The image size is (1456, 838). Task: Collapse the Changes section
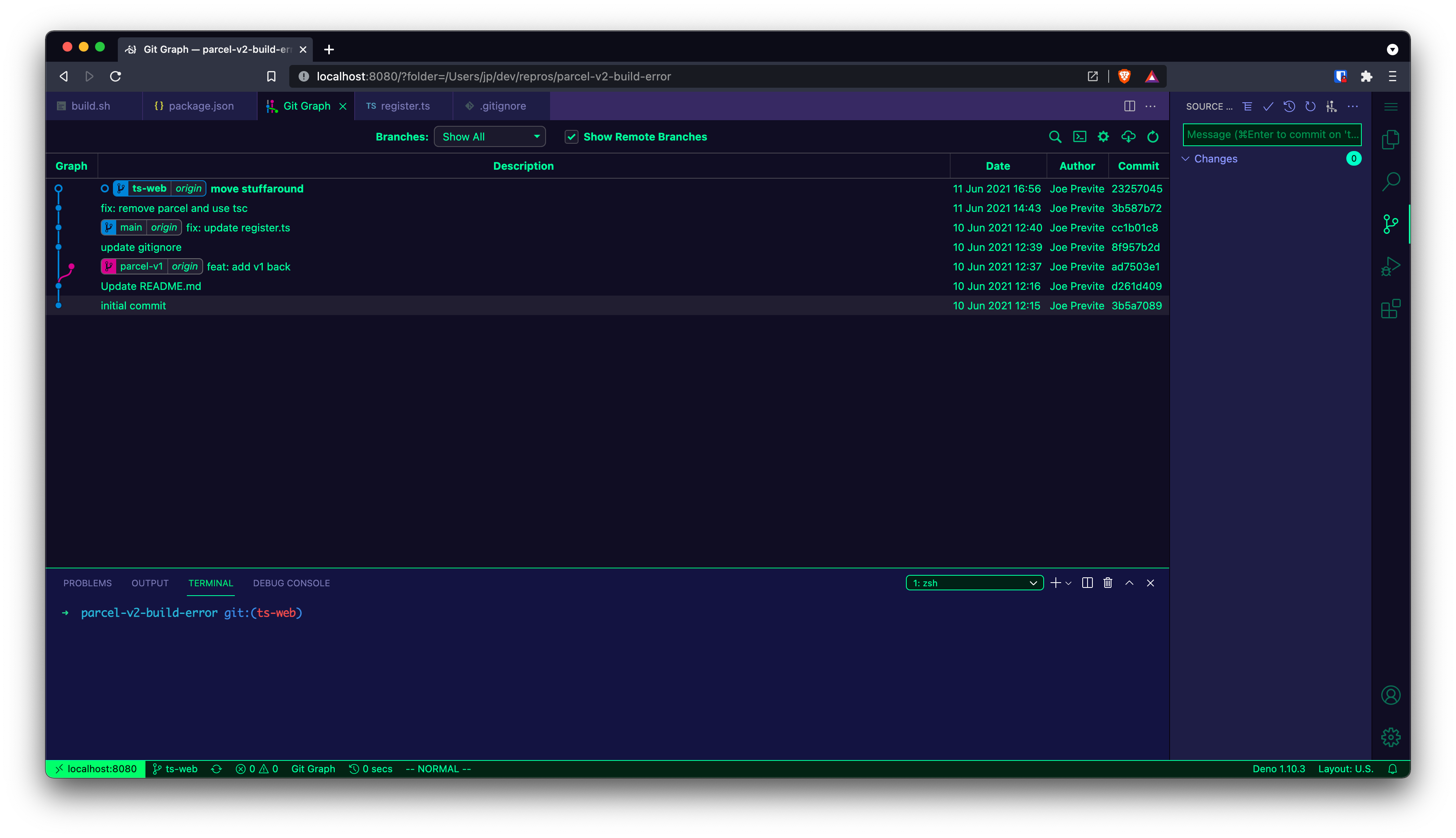click(x=1215, y=159)
